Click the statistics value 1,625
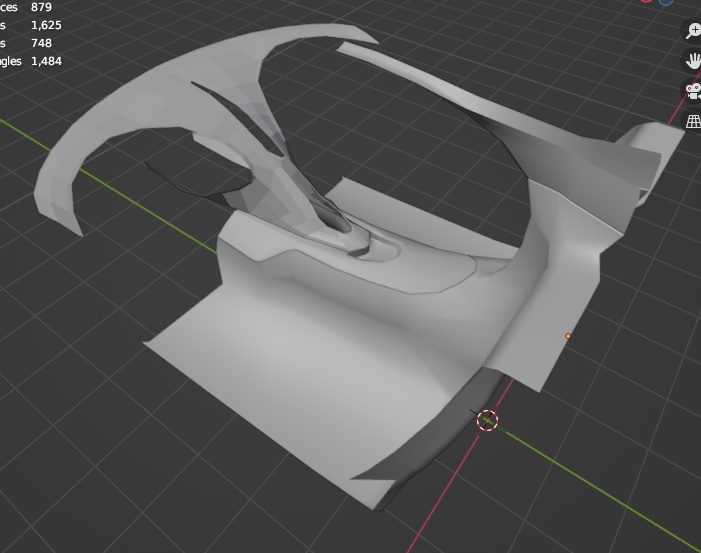The width and height of the screenshot is (701, 553). [x=46, y=25]
